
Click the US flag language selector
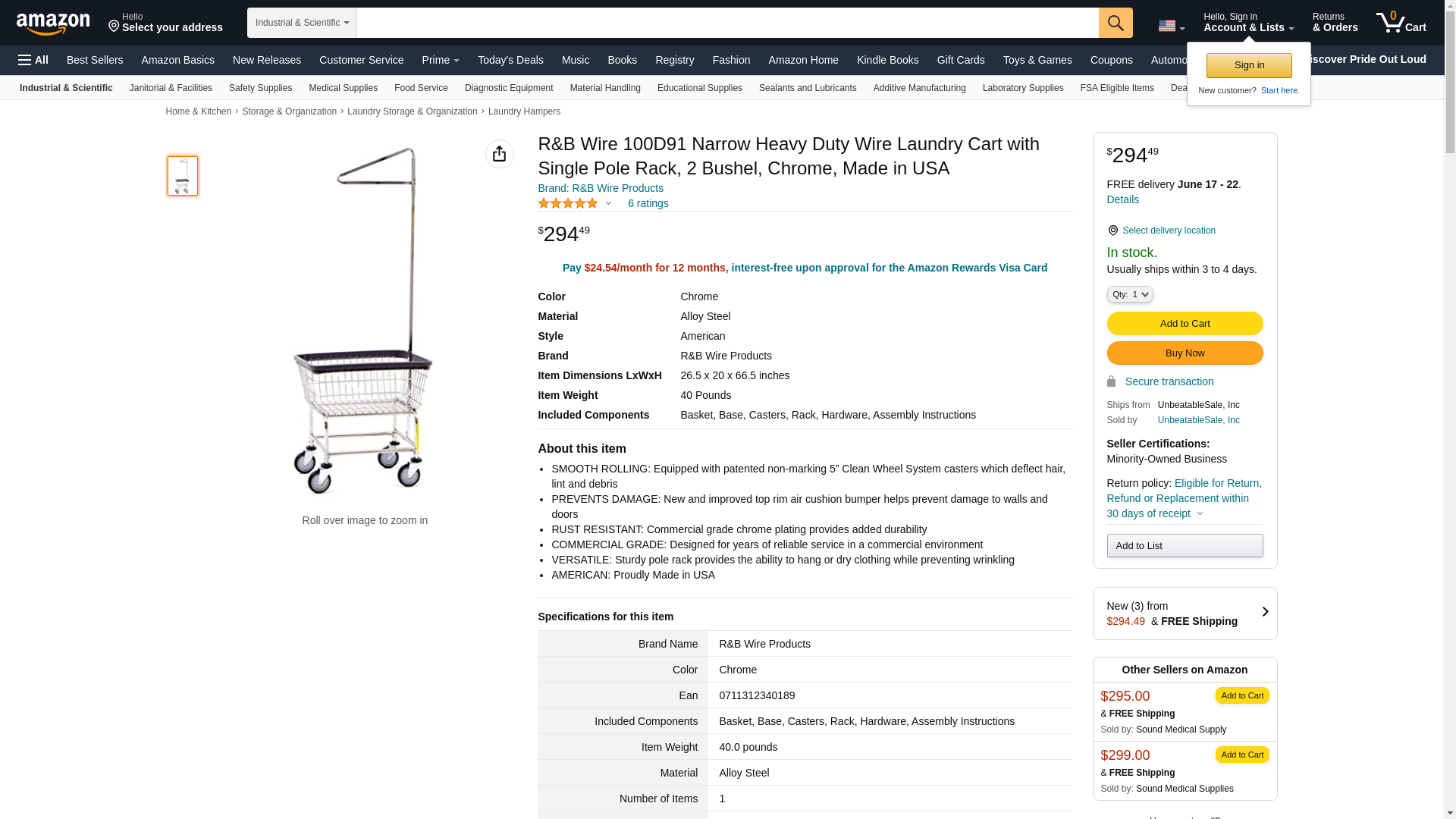pos(1171,26)
